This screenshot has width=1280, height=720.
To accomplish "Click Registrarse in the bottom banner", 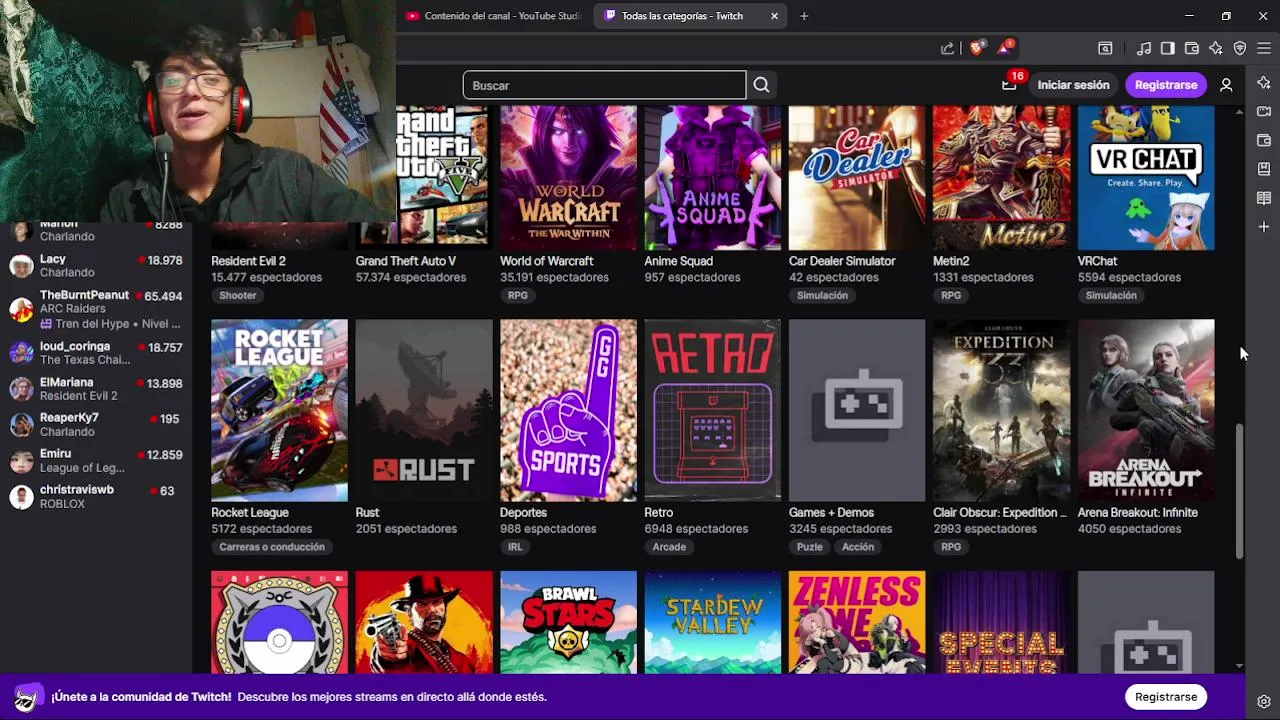I will coord(1166,697).
